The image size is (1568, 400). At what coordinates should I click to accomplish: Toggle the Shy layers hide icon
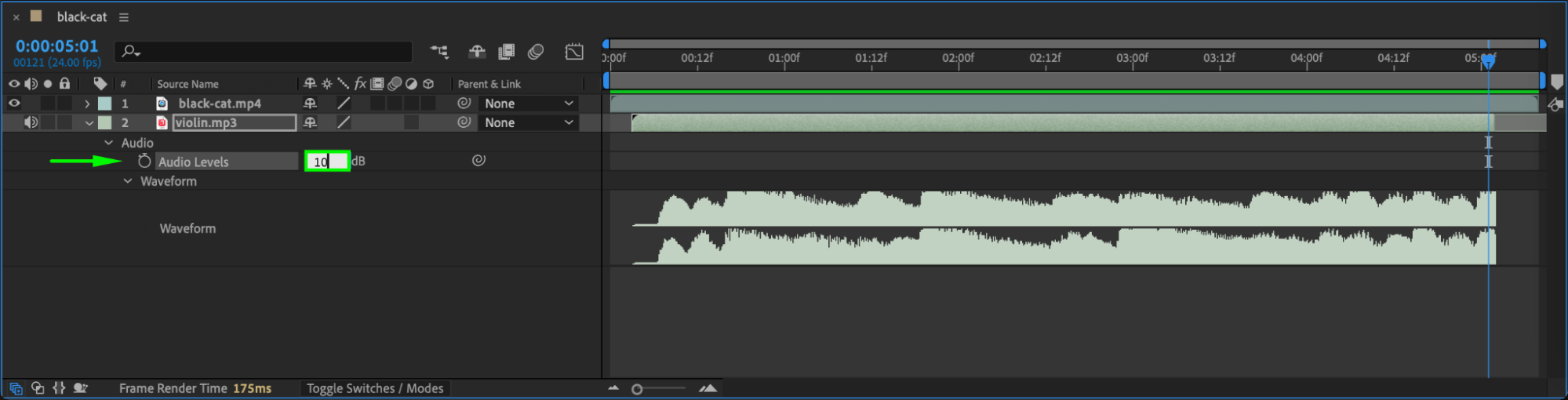pos(477,52)
